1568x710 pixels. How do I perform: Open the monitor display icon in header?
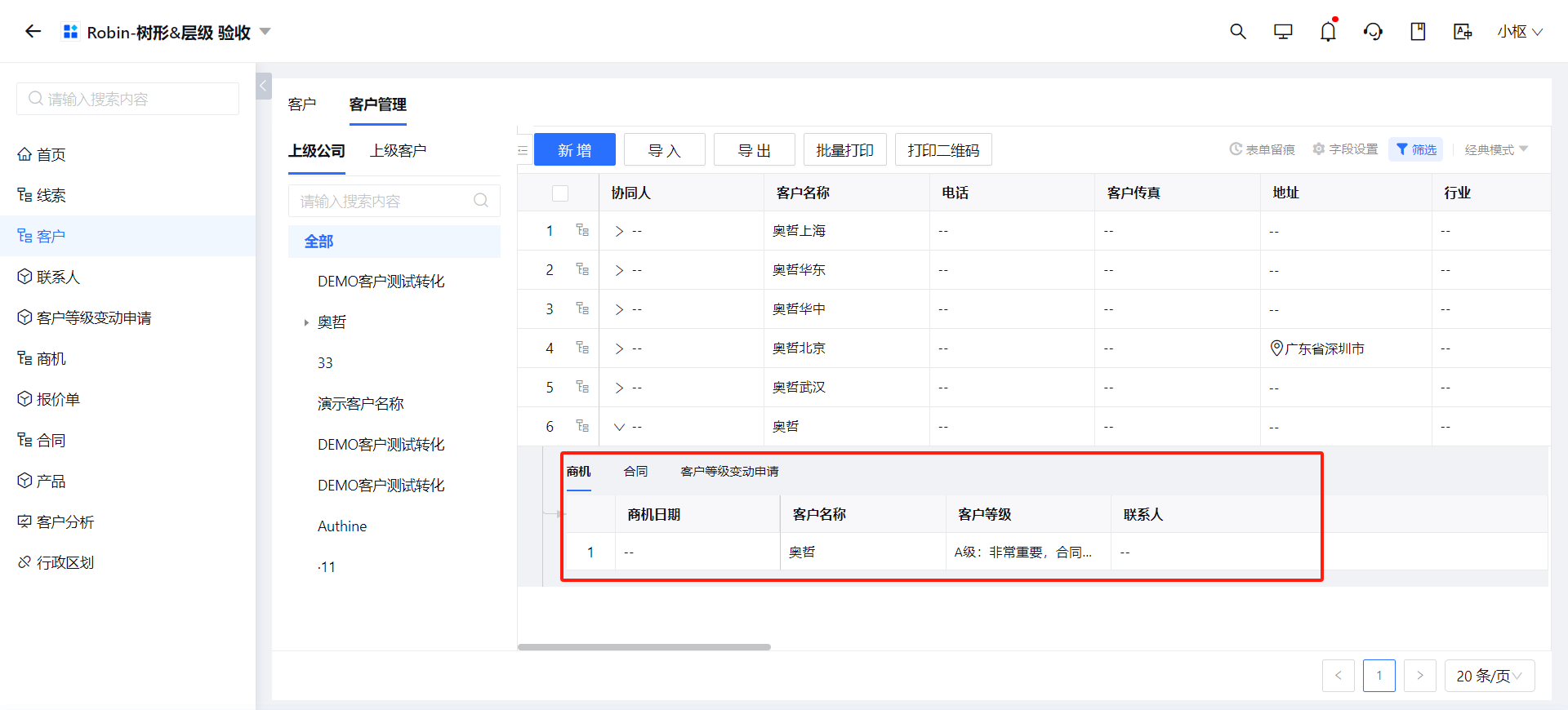[1283, 31]
